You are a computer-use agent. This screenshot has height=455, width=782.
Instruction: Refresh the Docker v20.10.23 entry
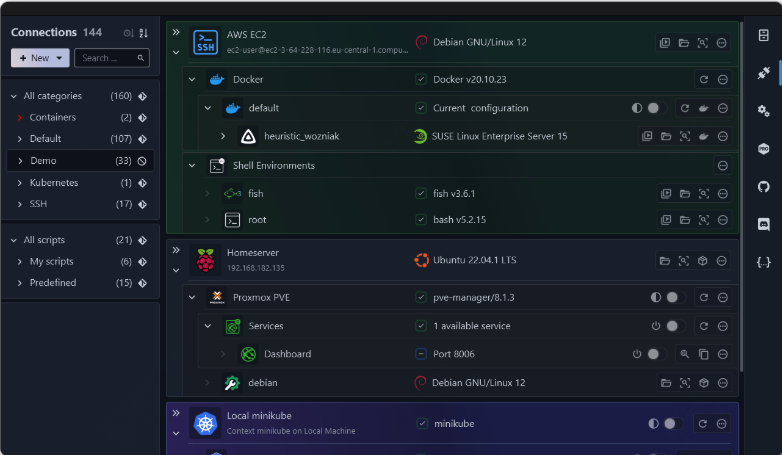coord(704,79)
